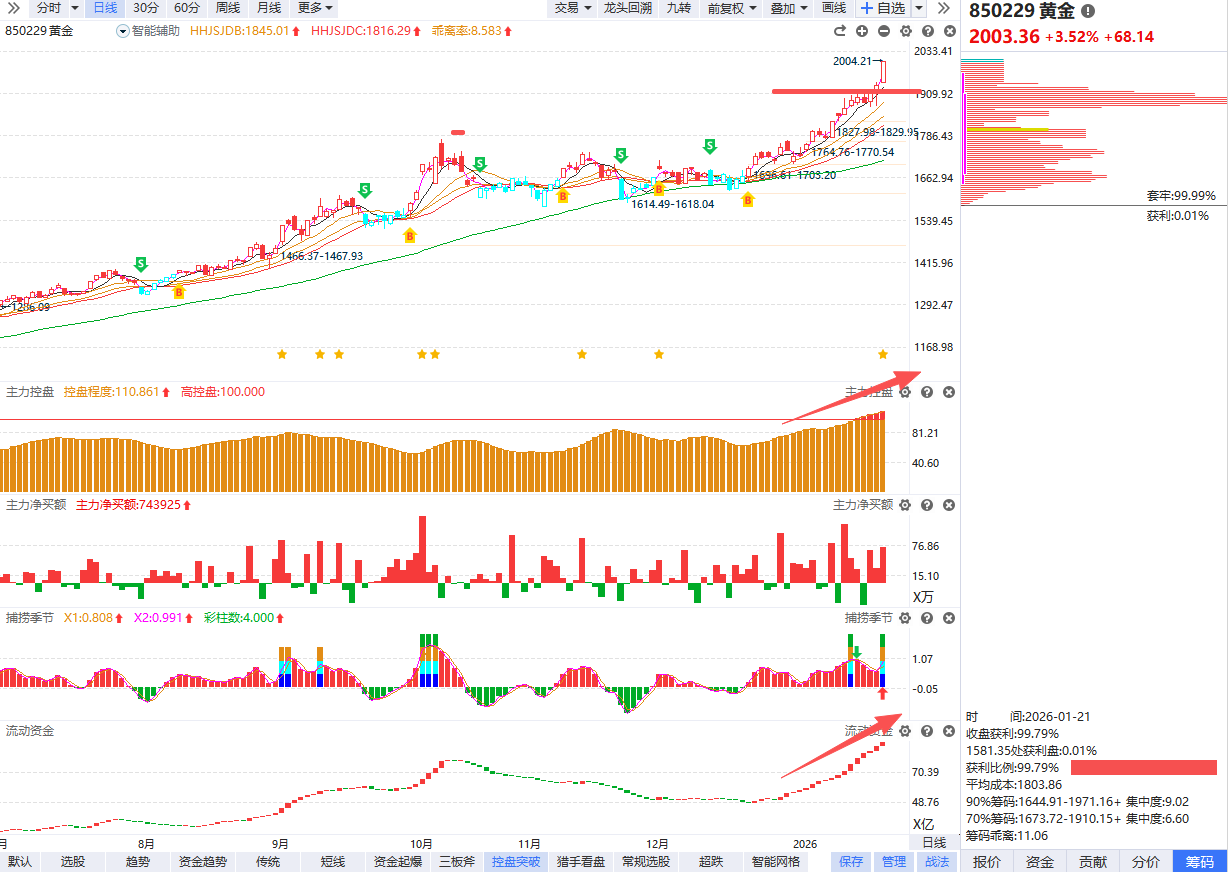Zoom in chart with plus icon
1228x872 pixels.
tap(862, 31)
